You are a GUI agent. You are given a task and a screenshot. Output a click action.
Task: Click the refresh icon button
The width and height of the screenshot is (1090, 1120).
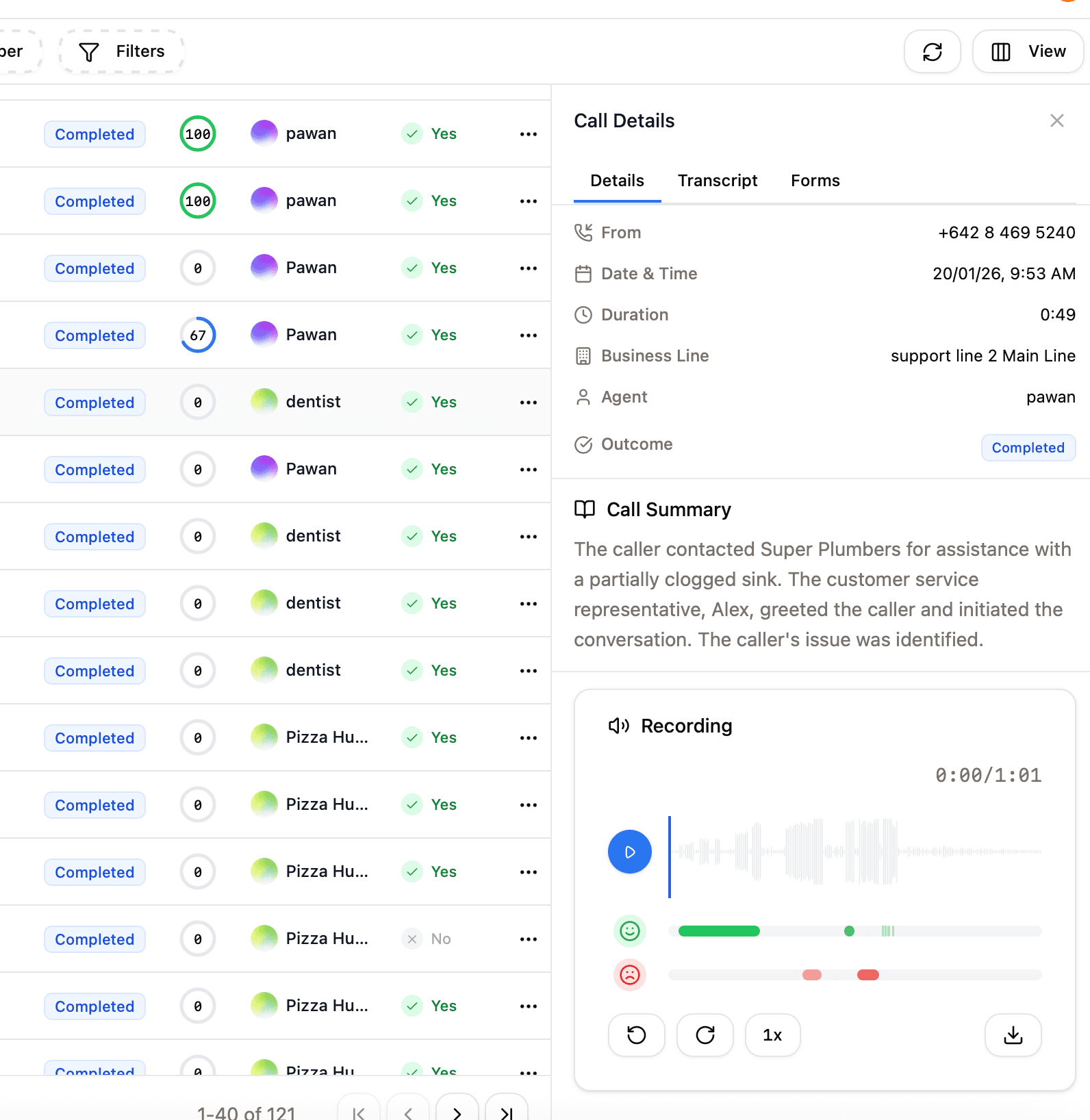[932, 52]
